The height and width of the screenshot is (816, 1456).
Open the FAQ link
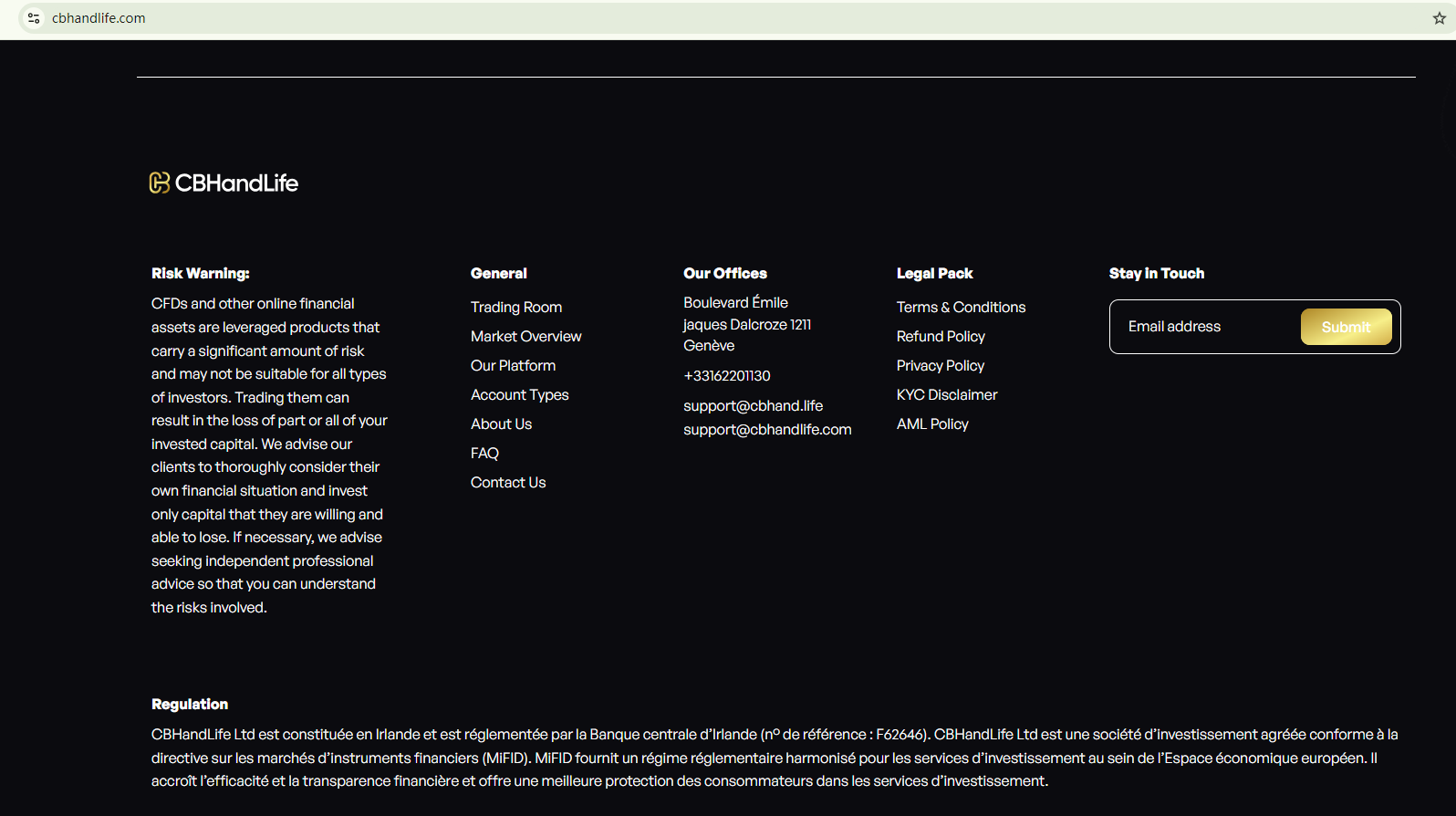484,454
